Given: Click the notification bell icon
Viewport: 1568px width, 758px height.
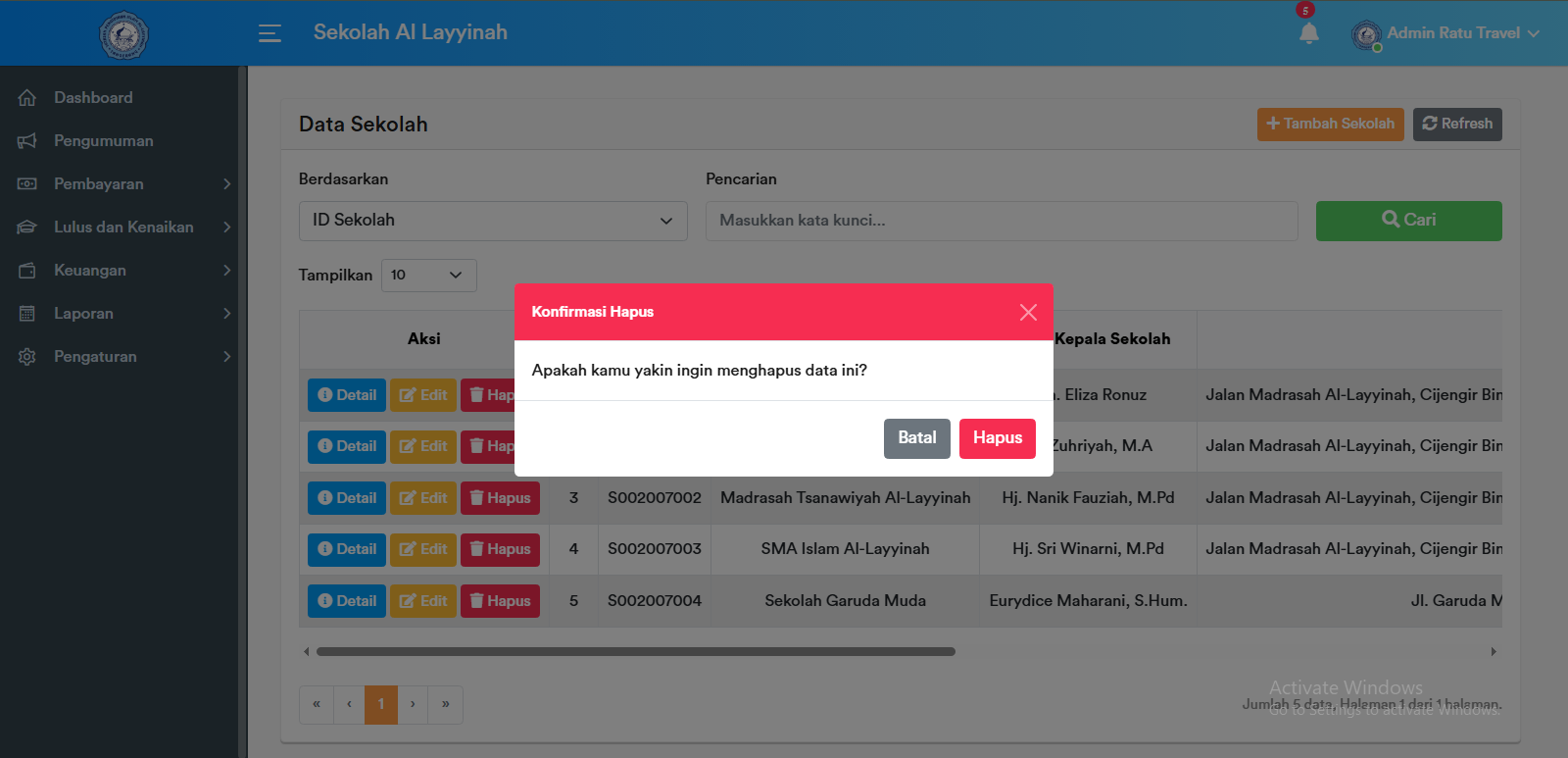Looking at the screenshot, I should [1308, 33].
